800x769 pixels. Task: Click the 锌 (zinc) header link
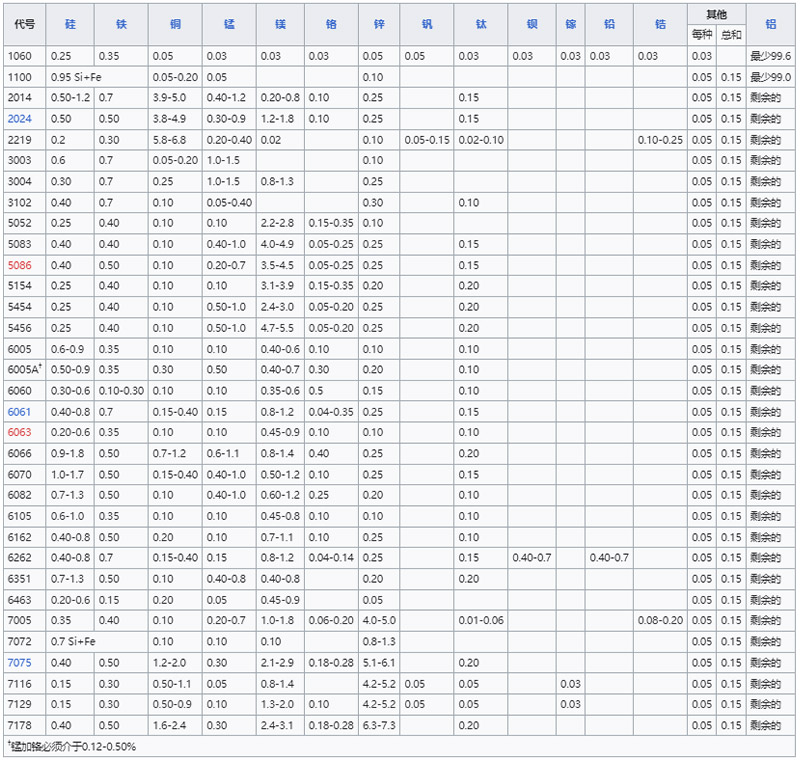click(379, 24)
